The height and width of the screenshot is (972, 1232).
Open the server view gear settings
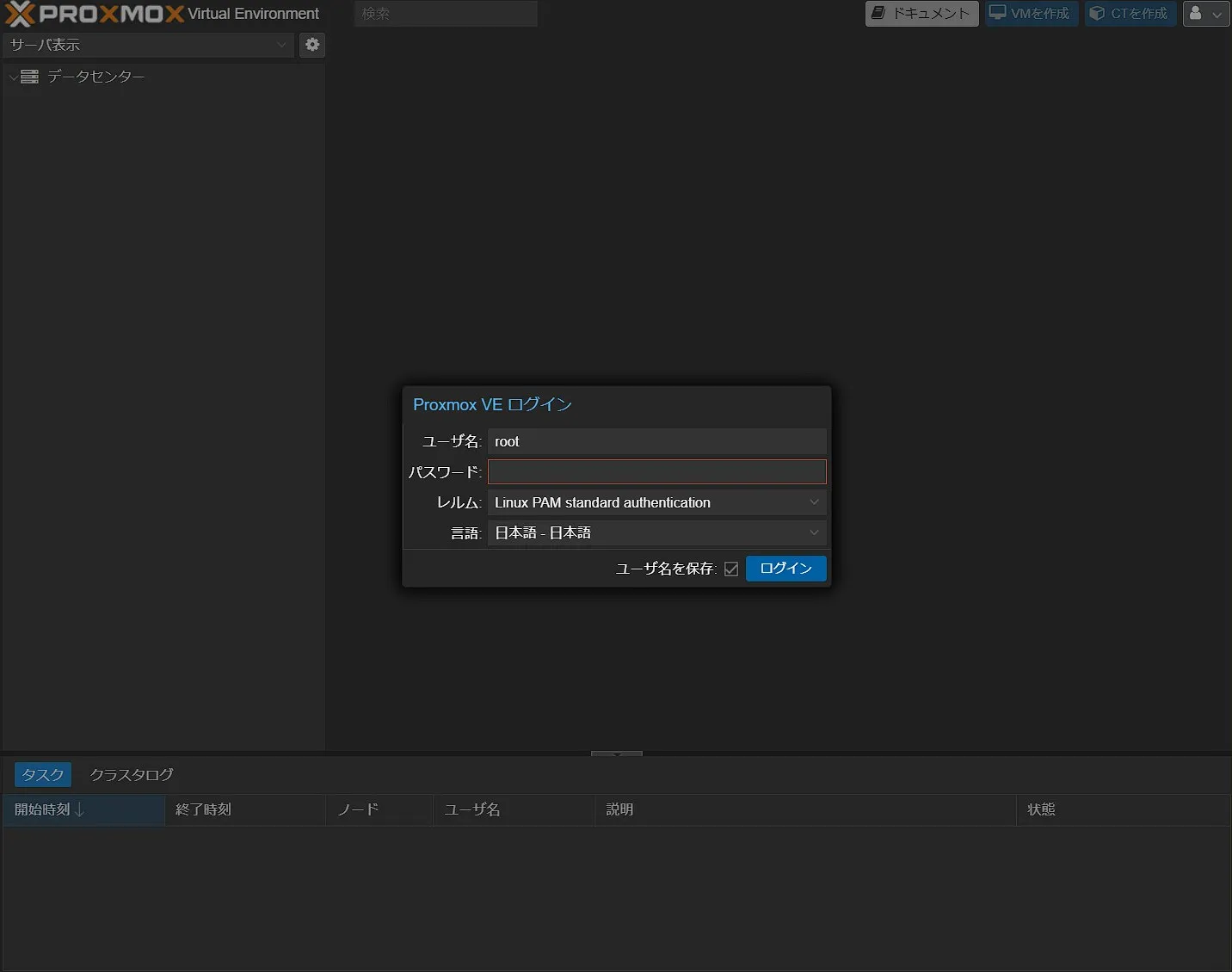(x=312, y=45)
